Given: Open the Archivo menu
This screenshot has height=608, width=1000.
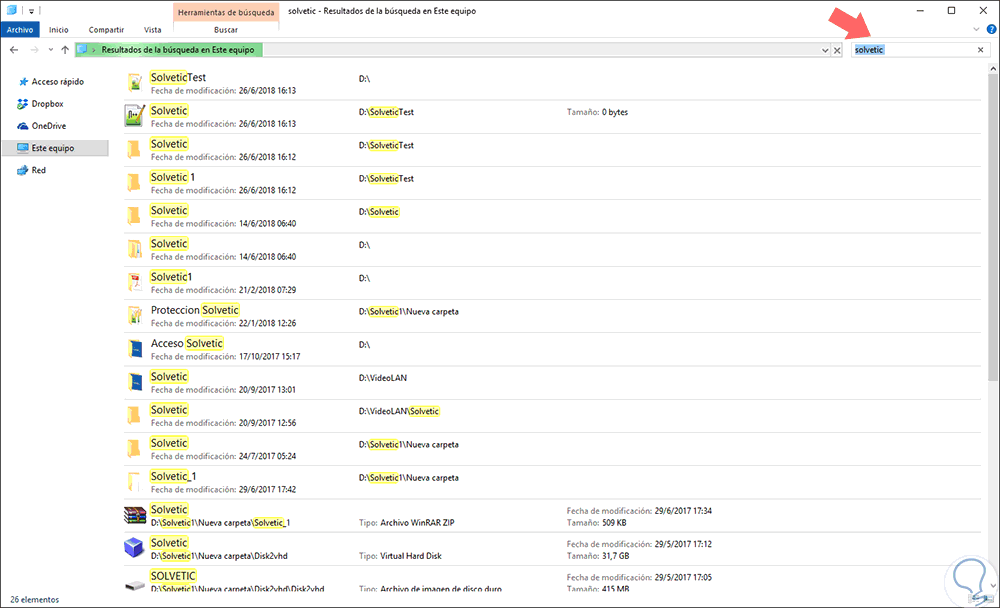Looking at the screenshot, I should [x=20, y=30].
